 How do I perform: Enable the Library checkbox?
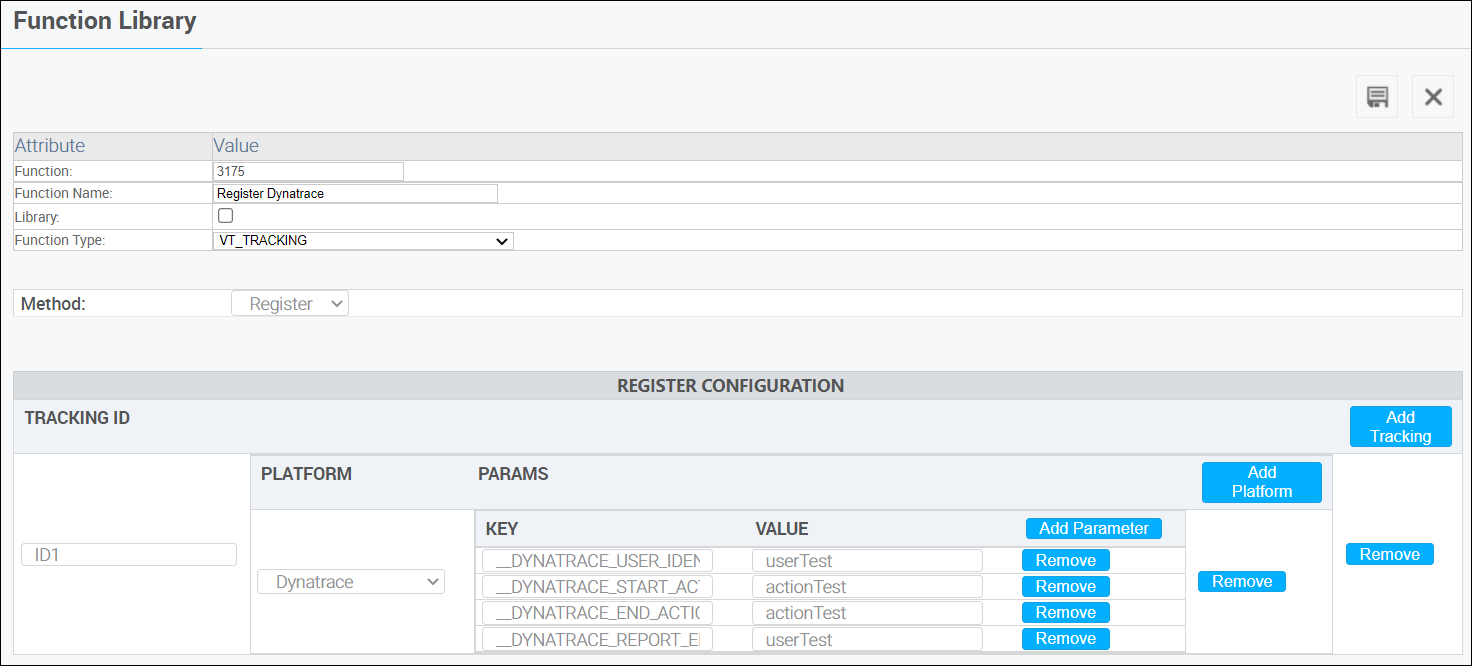tap(225, 215)
